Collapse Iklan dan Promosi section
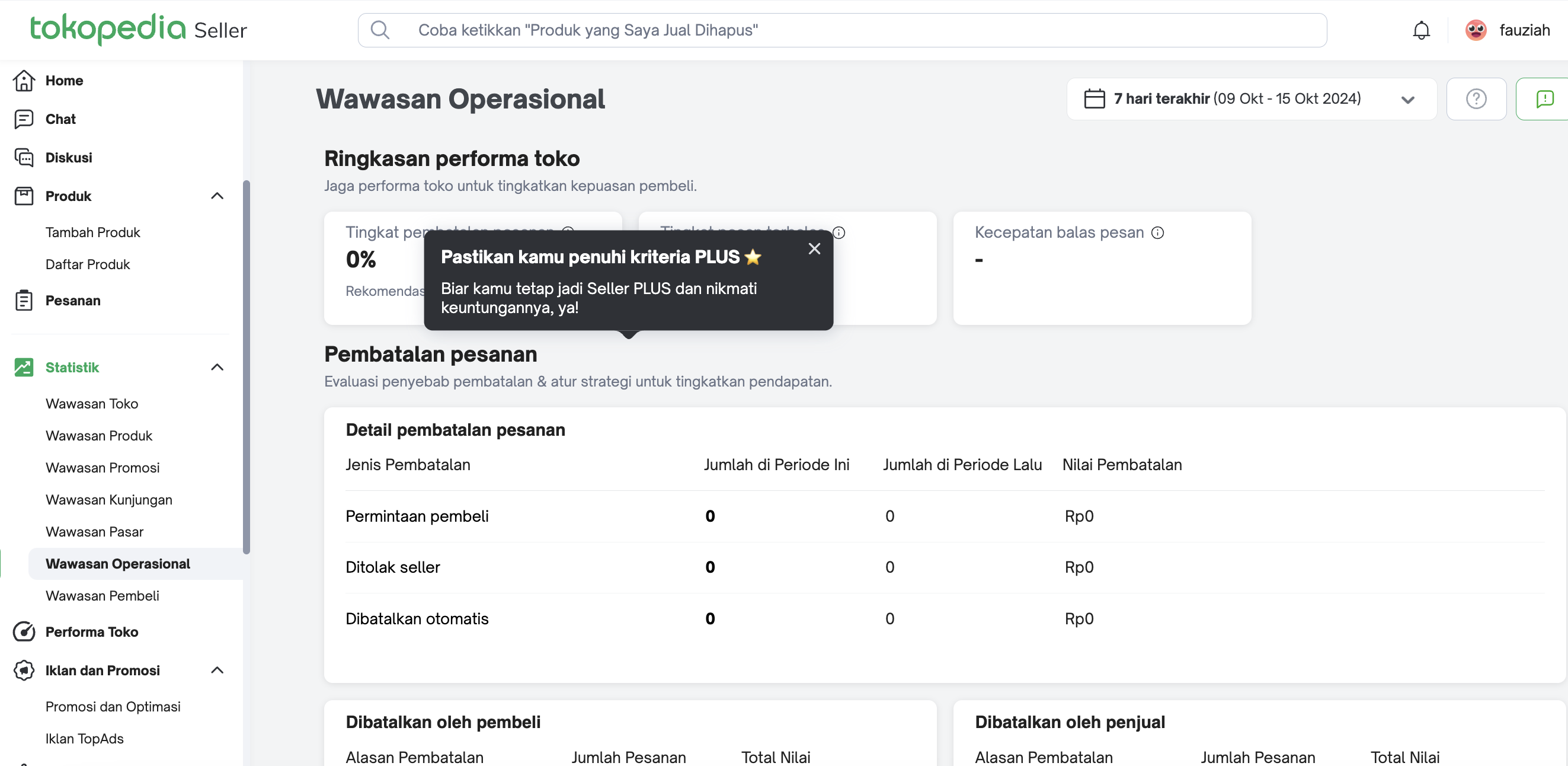 (x=217, y=670)
